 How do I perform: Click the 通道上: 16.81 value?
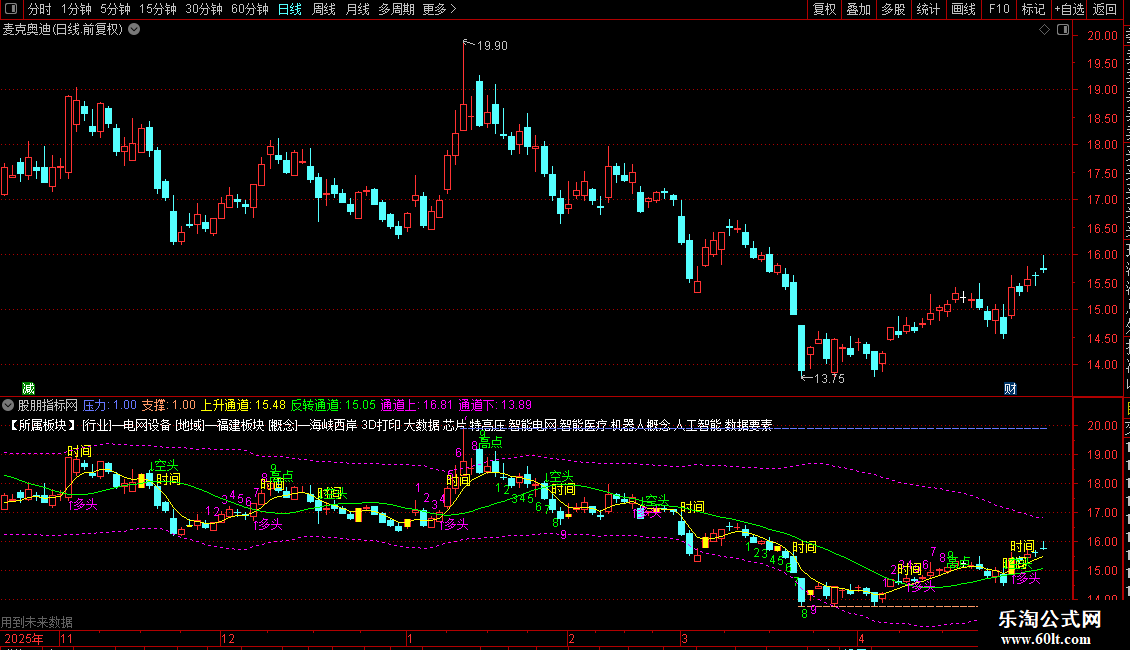(417, 406)
